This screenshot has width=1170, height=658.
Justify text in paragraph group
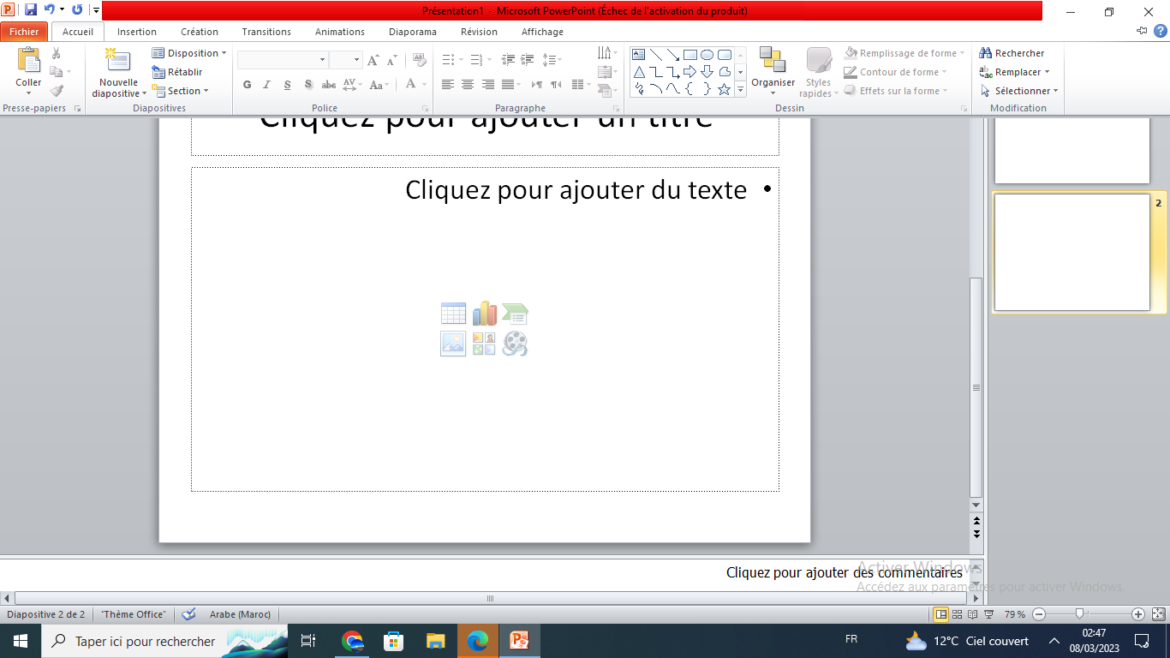pyautogui.click(x=508, y=85)
